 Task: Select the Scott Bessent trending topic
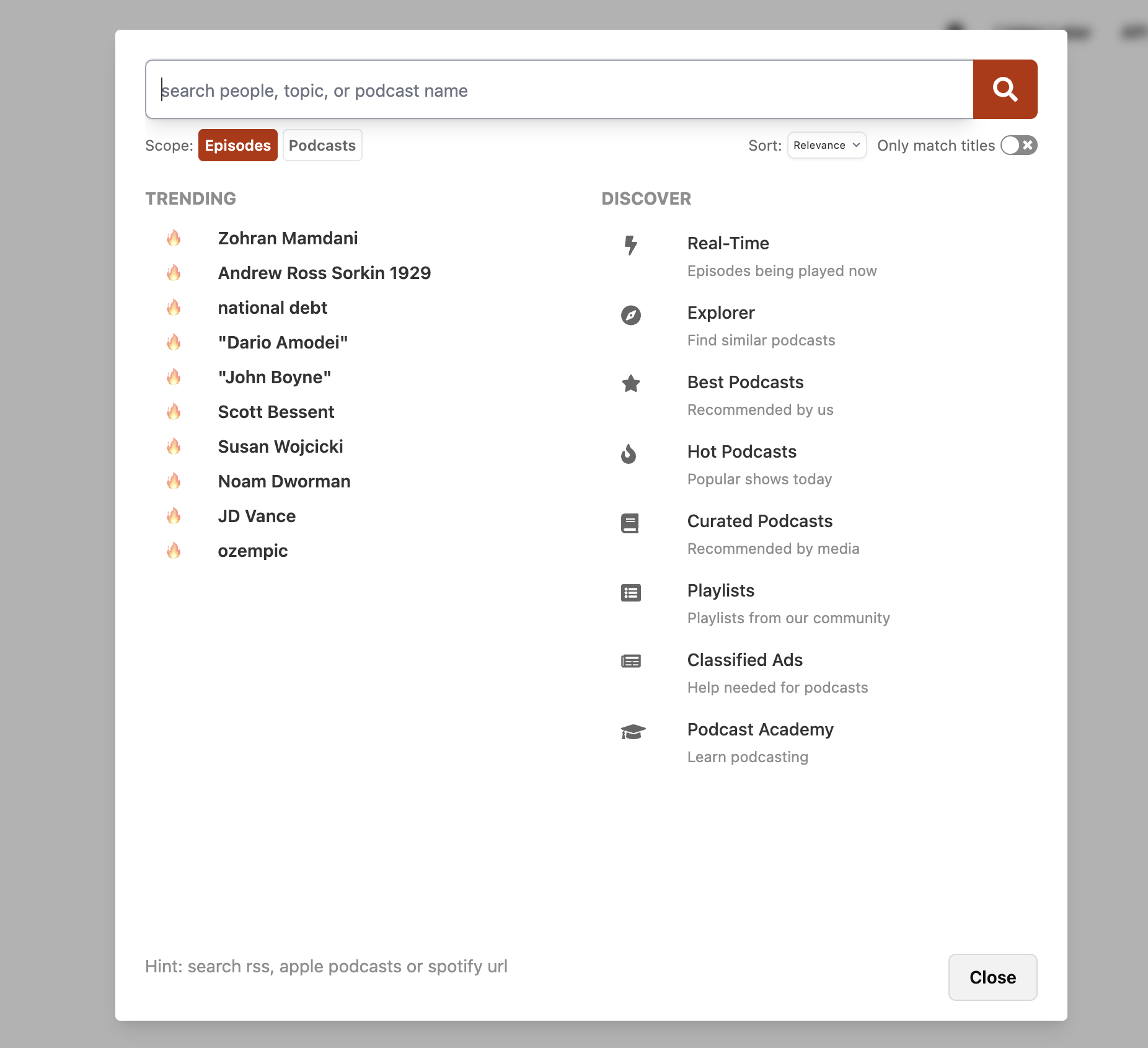point(276,411)
